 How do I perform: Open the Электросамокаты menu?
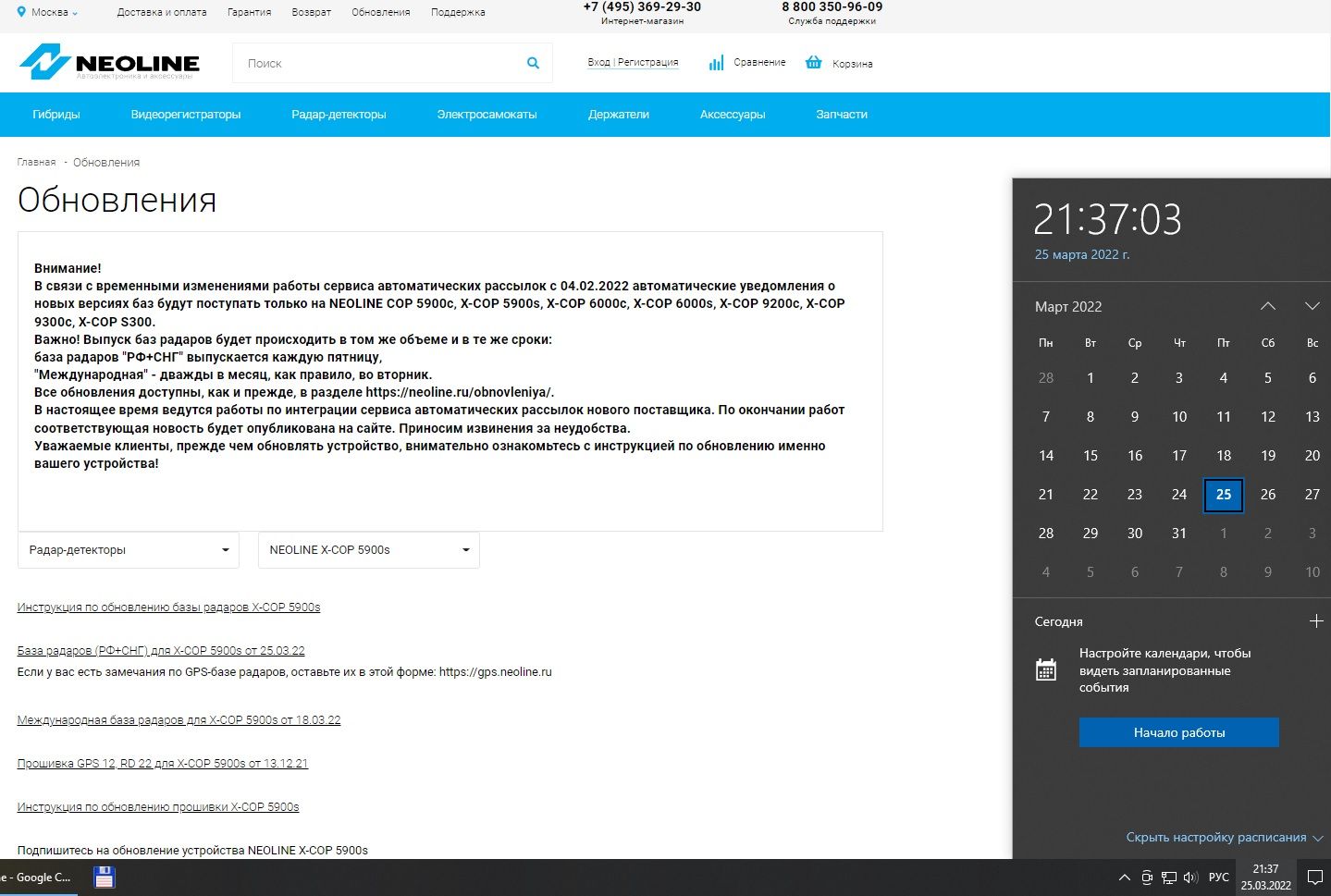[487, 115]
